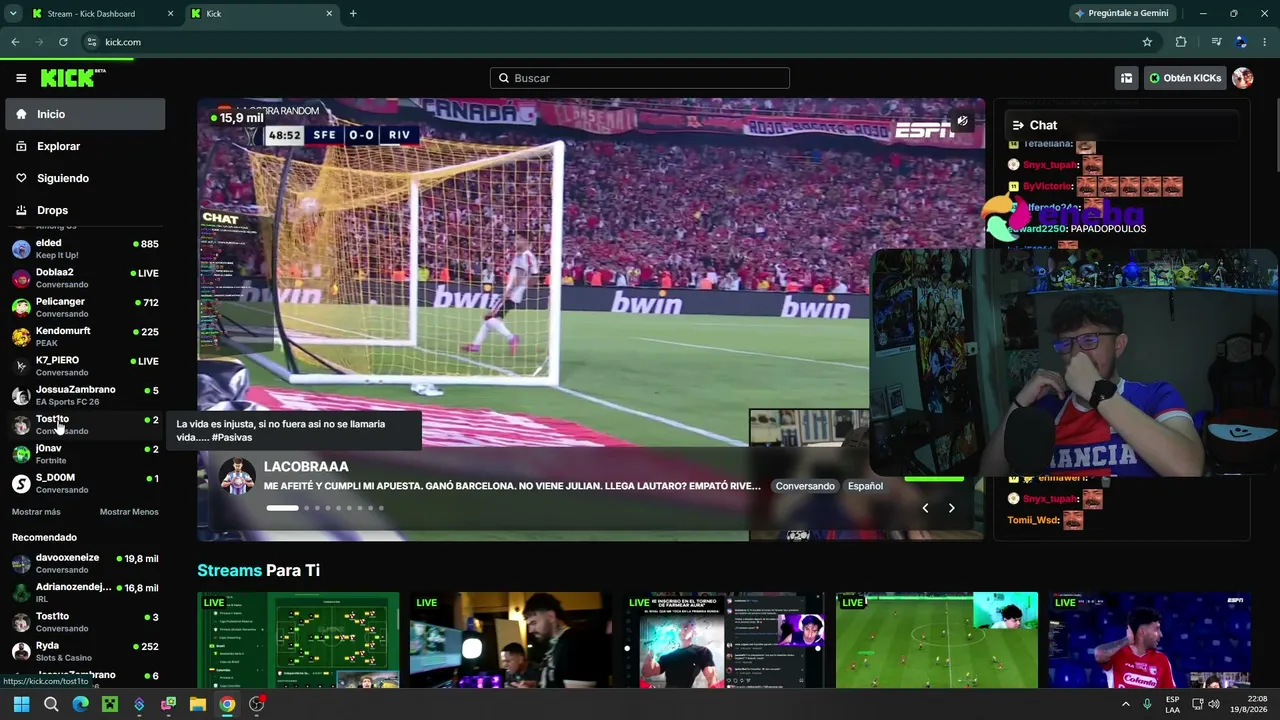Open Ryda's Slots & Casino avatar

(21, 651)
